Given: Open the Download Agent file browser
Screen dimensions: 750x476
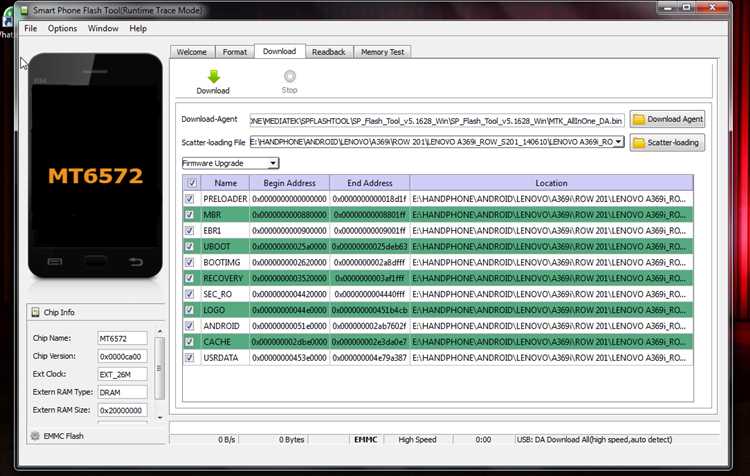Looking at the screenshot, I should (x=667, y=119).
